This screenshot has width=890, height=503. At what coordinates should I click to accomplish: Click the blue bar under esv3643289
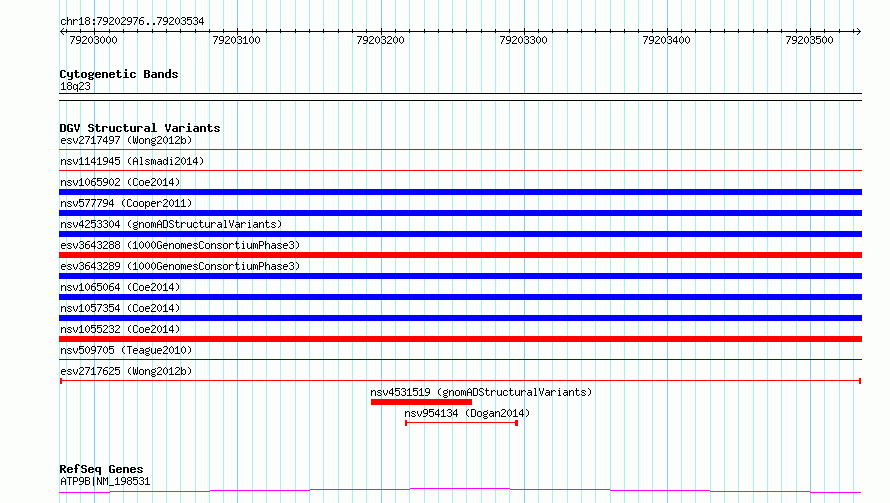tap(460, 276)
